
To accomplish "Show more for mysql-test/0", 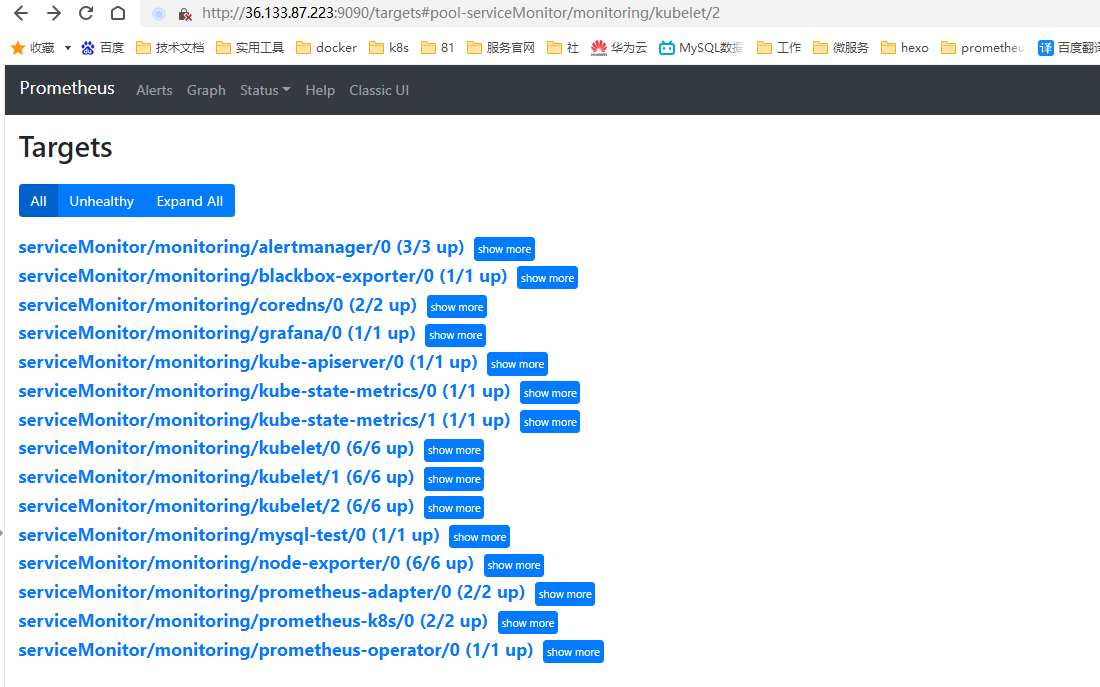I will pos(479,537).
